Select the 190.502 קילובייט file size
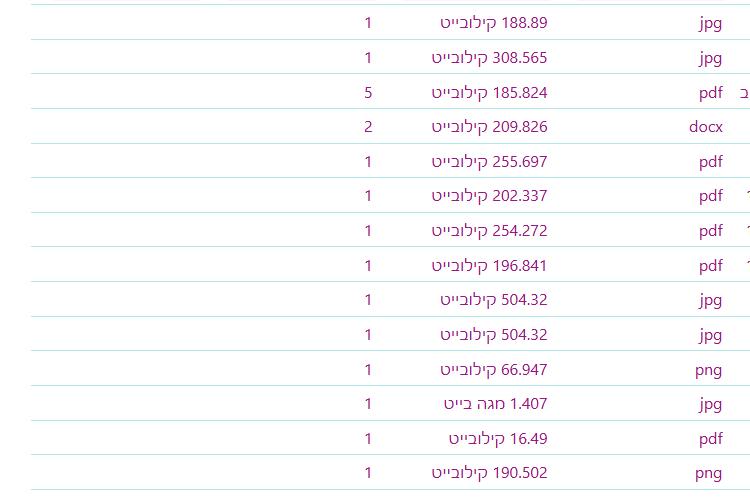Image resolution: width=750 pixels, height=500 pixels. (489, 473)
